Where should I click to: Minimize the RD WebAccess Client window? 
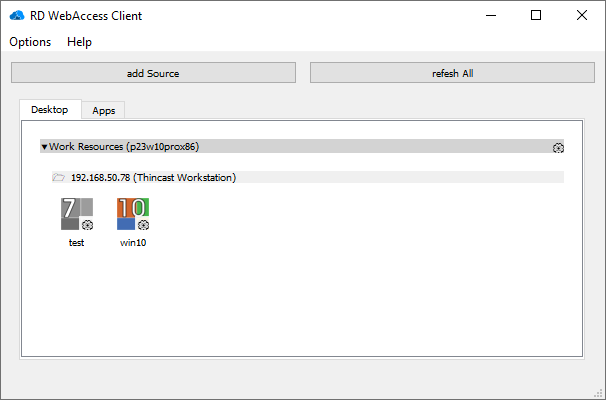pyautogui.click(x=490, y=15)
